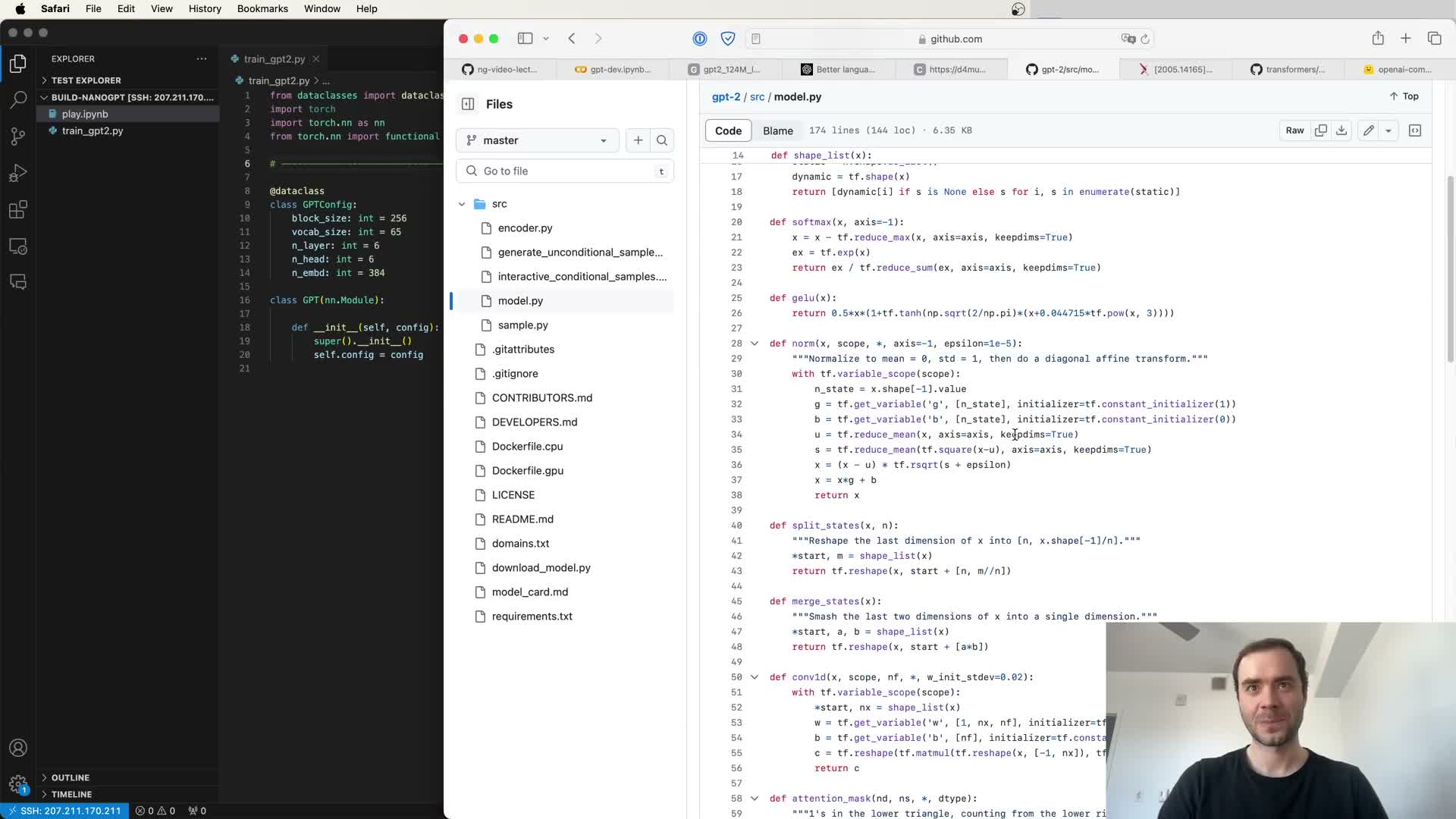Click the search files magnifier icon
1456x819 pixels.
662,140
